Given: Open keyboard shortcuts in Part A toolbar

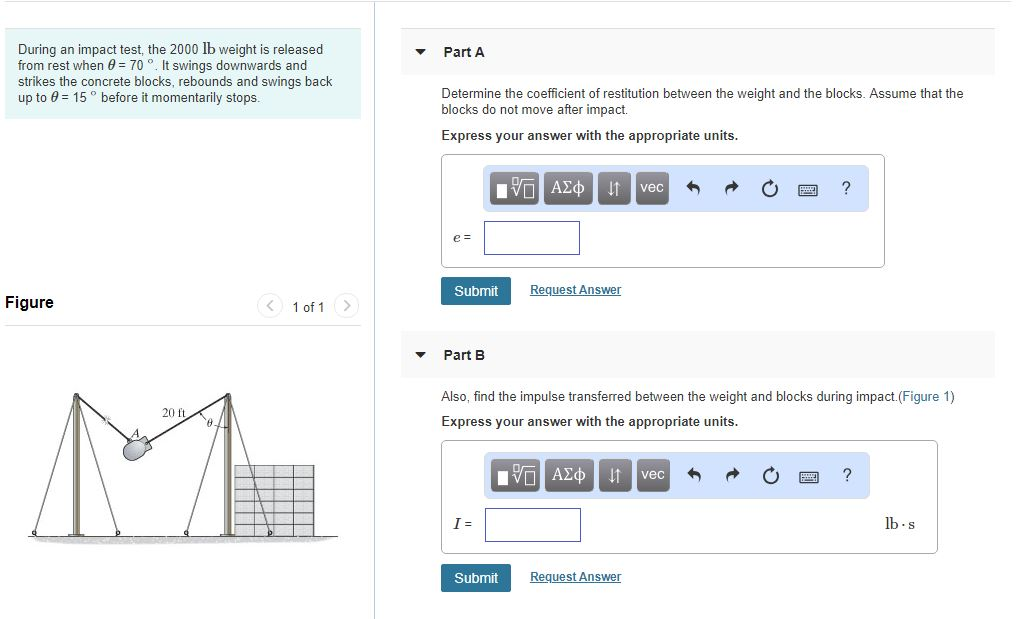Looking at the screenshot, I should click(x=808, y=188).
